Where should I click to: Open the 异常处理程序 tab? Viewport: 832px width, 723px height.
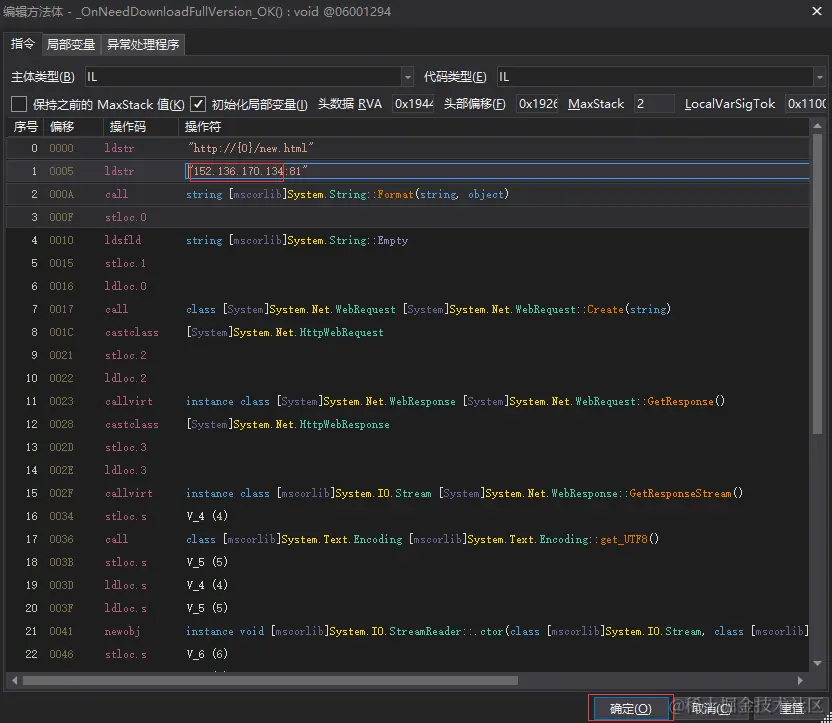143,44
